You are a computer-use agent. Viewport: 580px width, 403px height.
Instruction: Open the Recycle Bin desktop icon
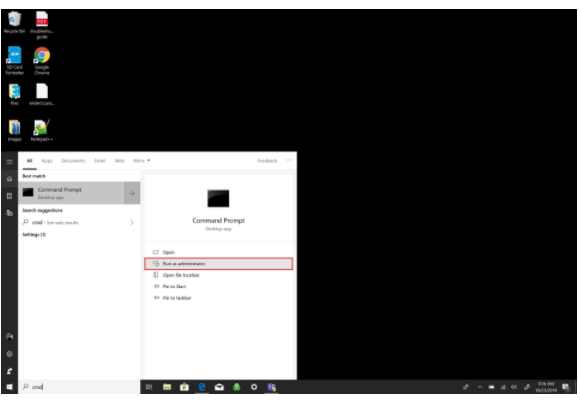tap(14, 22)
